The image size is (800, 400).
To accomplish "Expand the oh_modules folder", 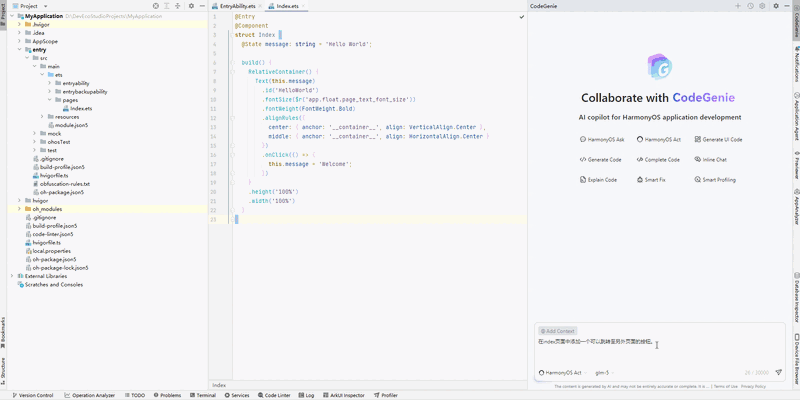I will pyautogui.click(x=20, y=209).
